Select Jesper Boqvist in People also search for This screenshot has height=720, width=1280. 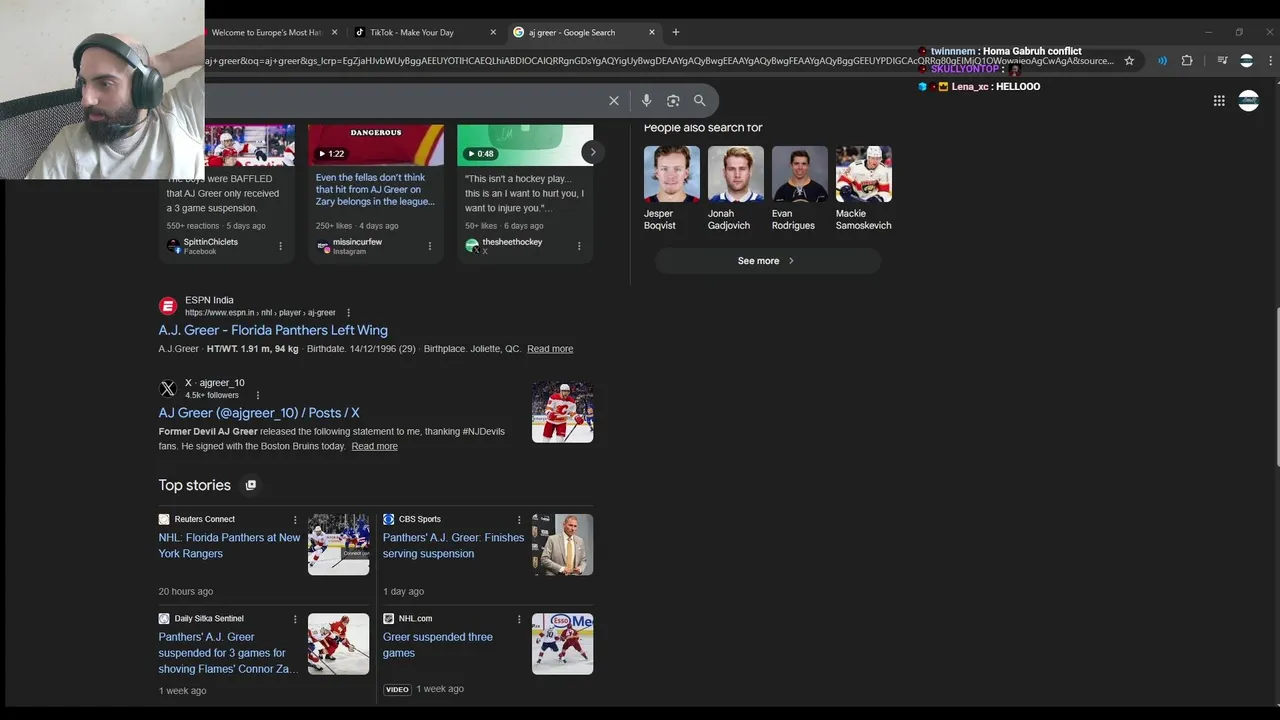(x=672, y=189)
